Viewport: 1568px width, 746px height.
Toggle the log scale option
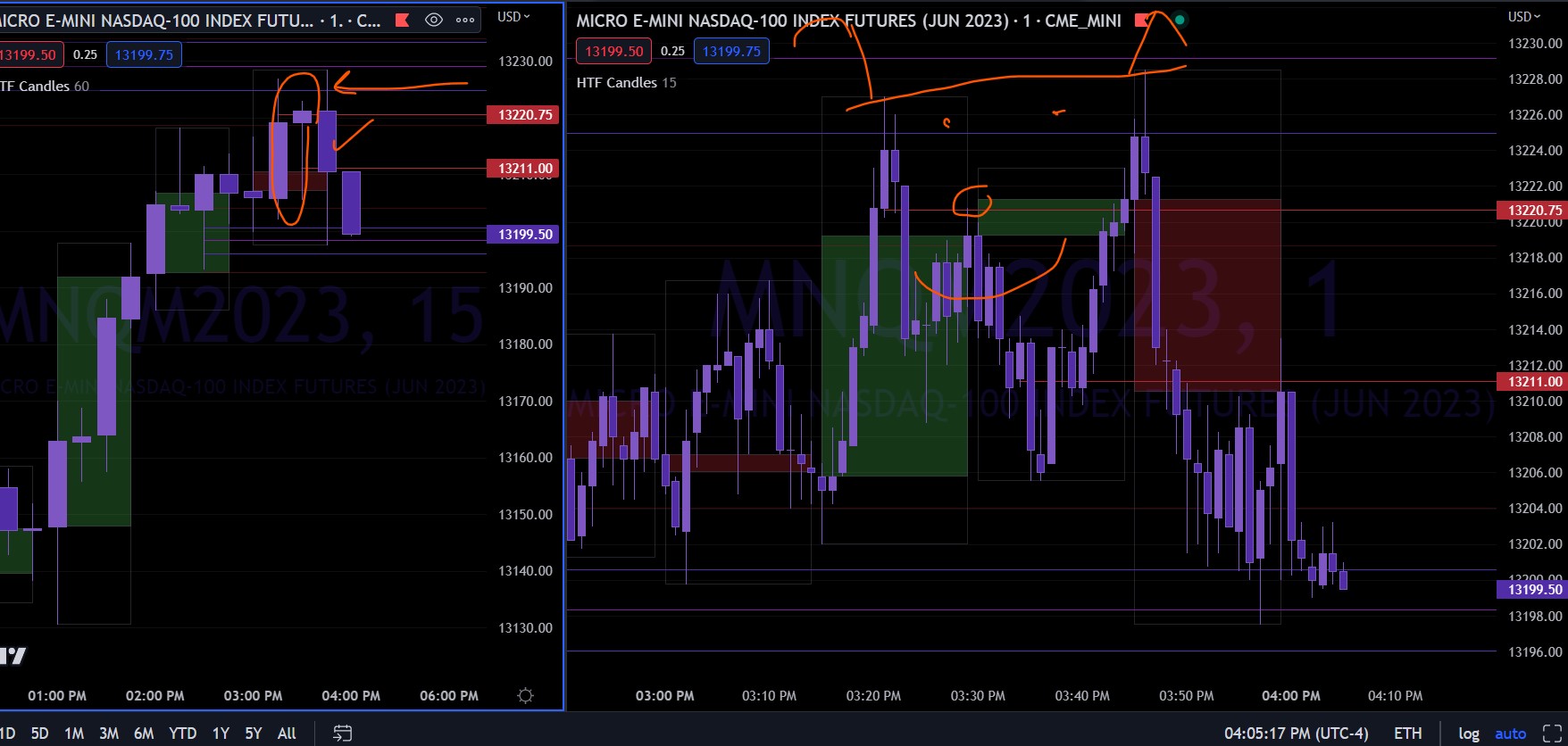(1469, 734)
